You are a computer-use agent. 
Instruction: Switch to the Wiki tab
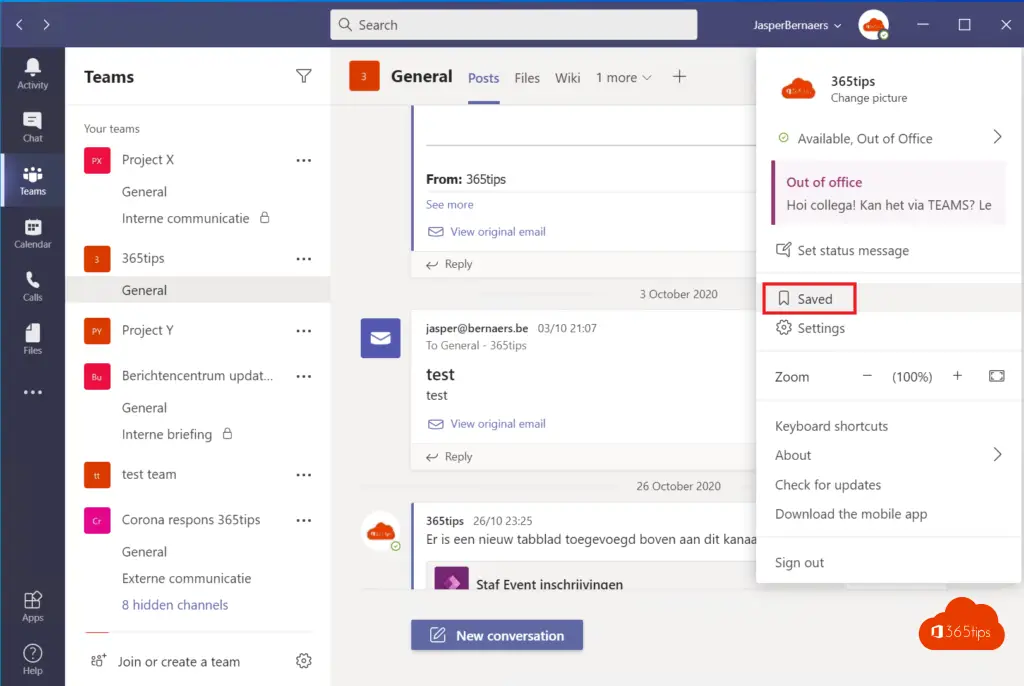568,78
